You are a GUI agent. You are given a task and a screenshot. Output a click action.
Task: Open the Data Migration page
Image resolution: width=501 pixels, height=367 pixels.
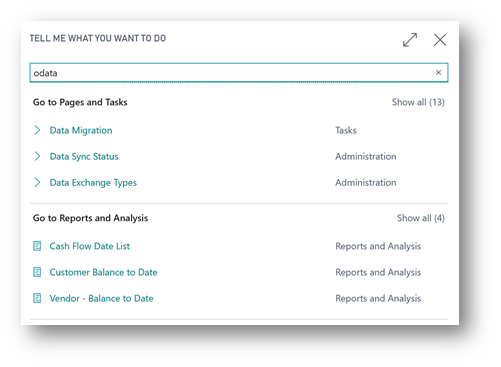pyautogui.click(x=81, y=130)
